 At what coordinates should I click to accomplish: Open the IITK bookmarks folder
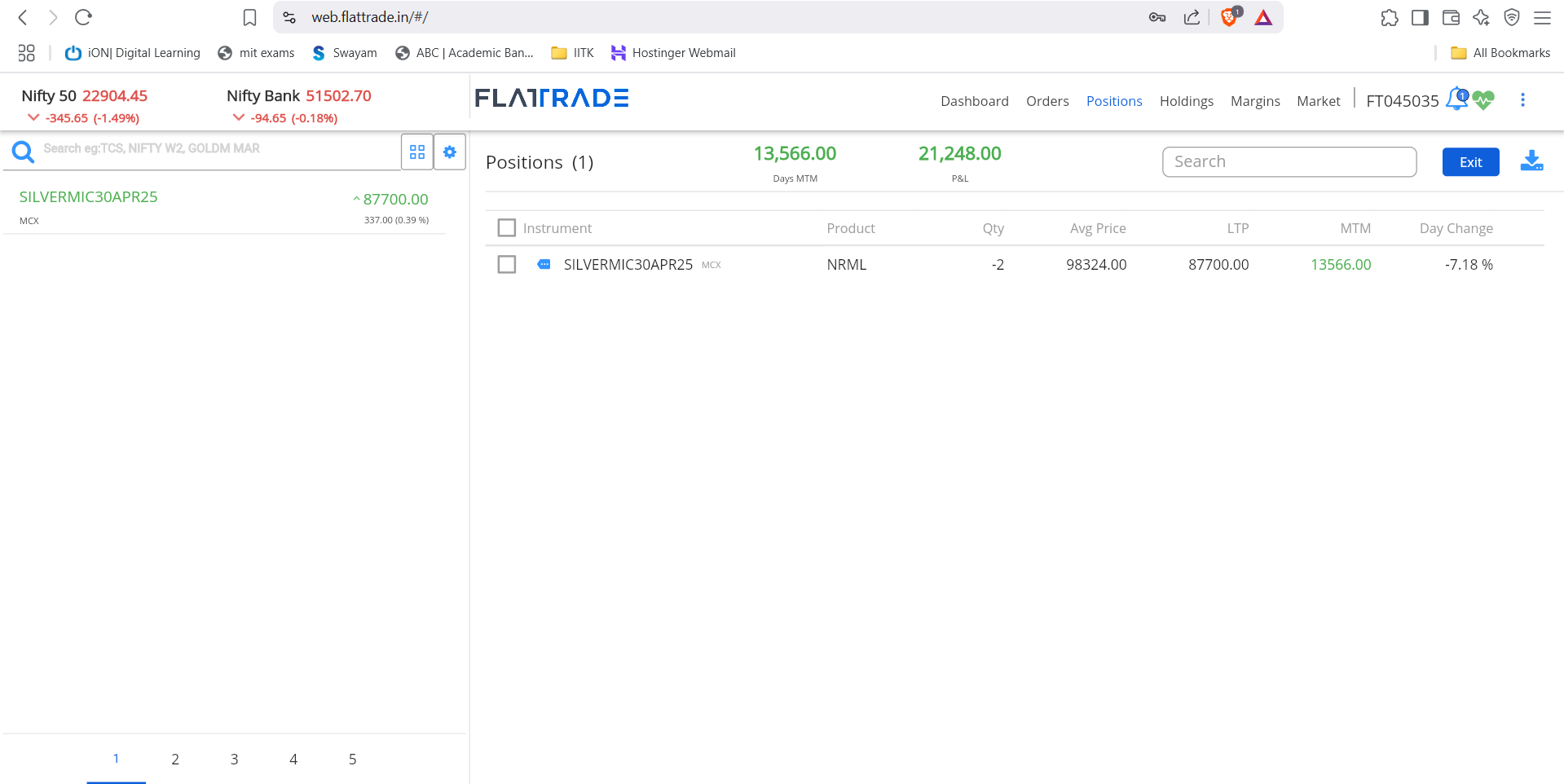coord(573,53)
